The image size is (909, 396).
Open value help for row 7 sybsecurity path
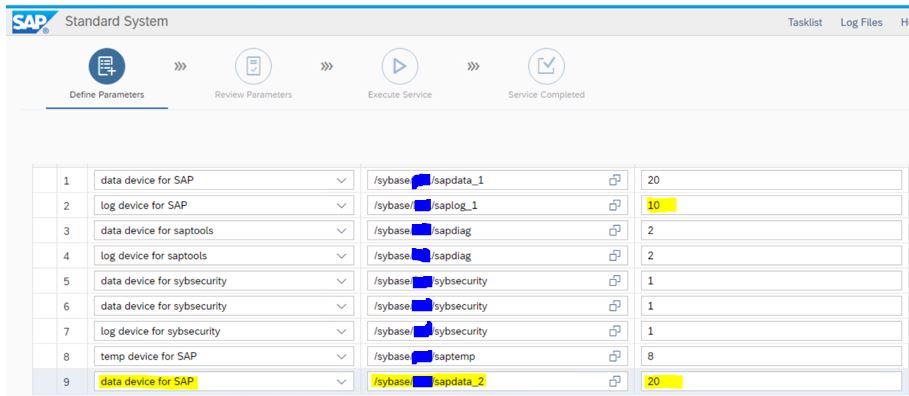tap(615, 332)
